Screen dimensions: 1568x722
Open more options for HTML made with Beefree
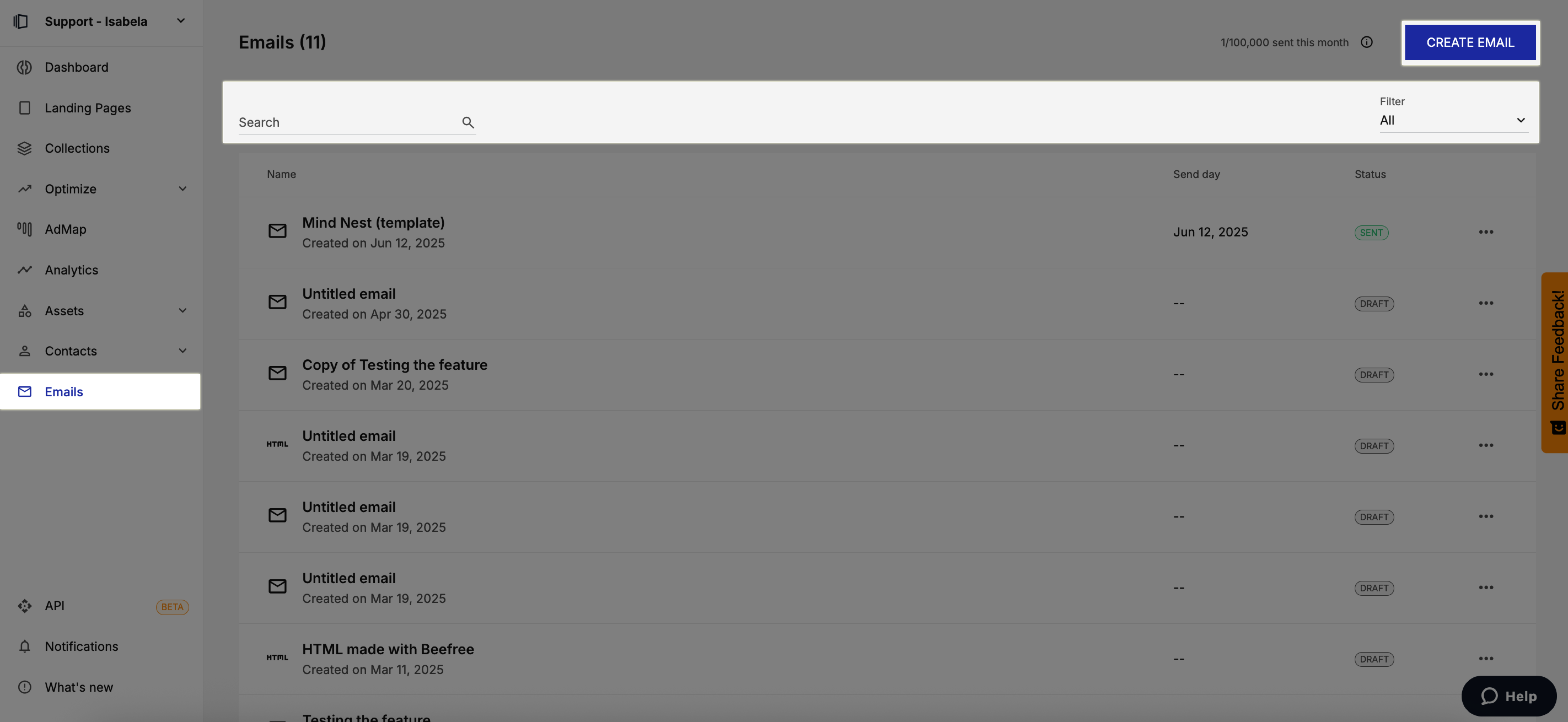pos(1486,659)
